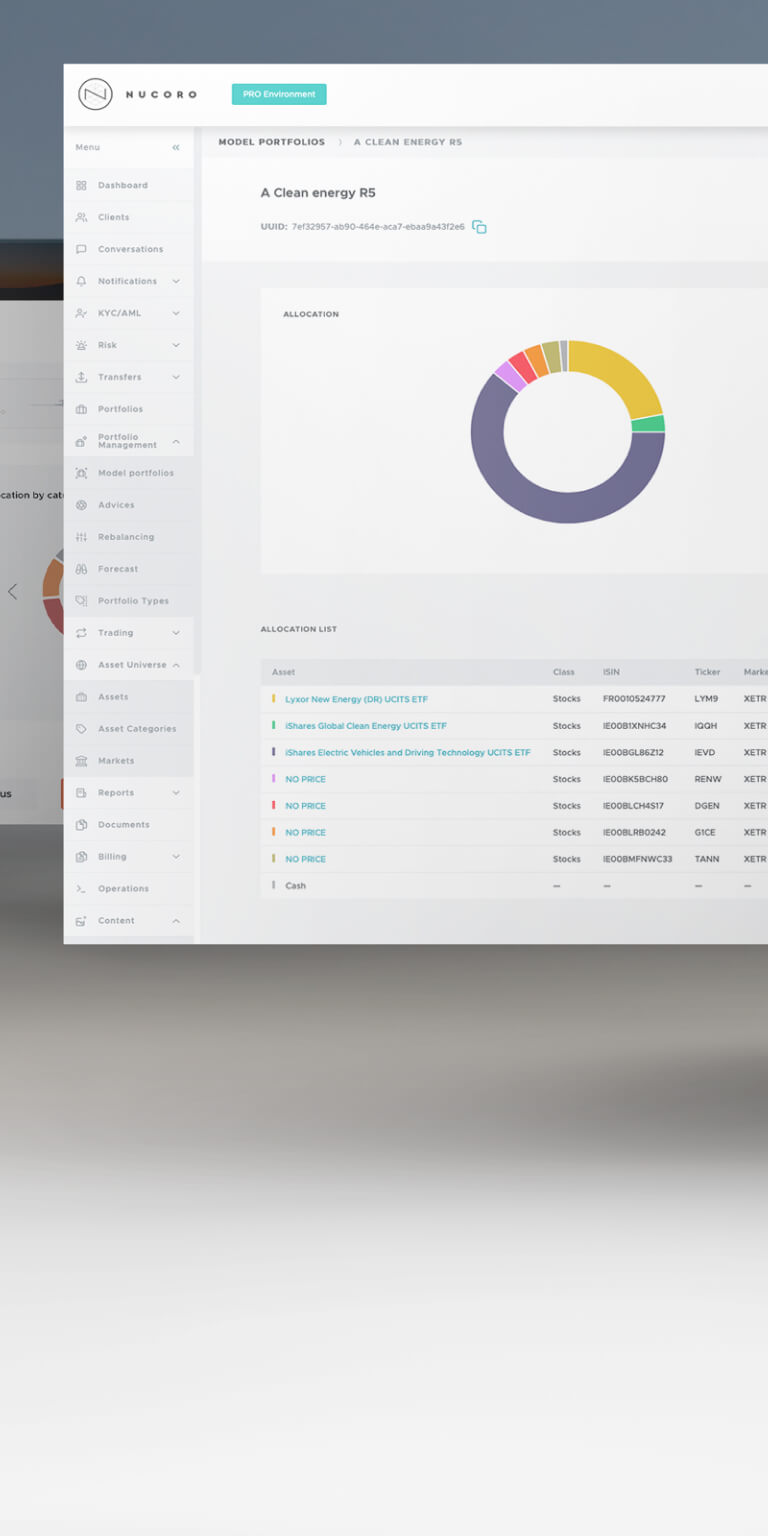Collapse the Portfolio Management chevron
This screenshot has height=1536, width=768.
tap(176, 442)
